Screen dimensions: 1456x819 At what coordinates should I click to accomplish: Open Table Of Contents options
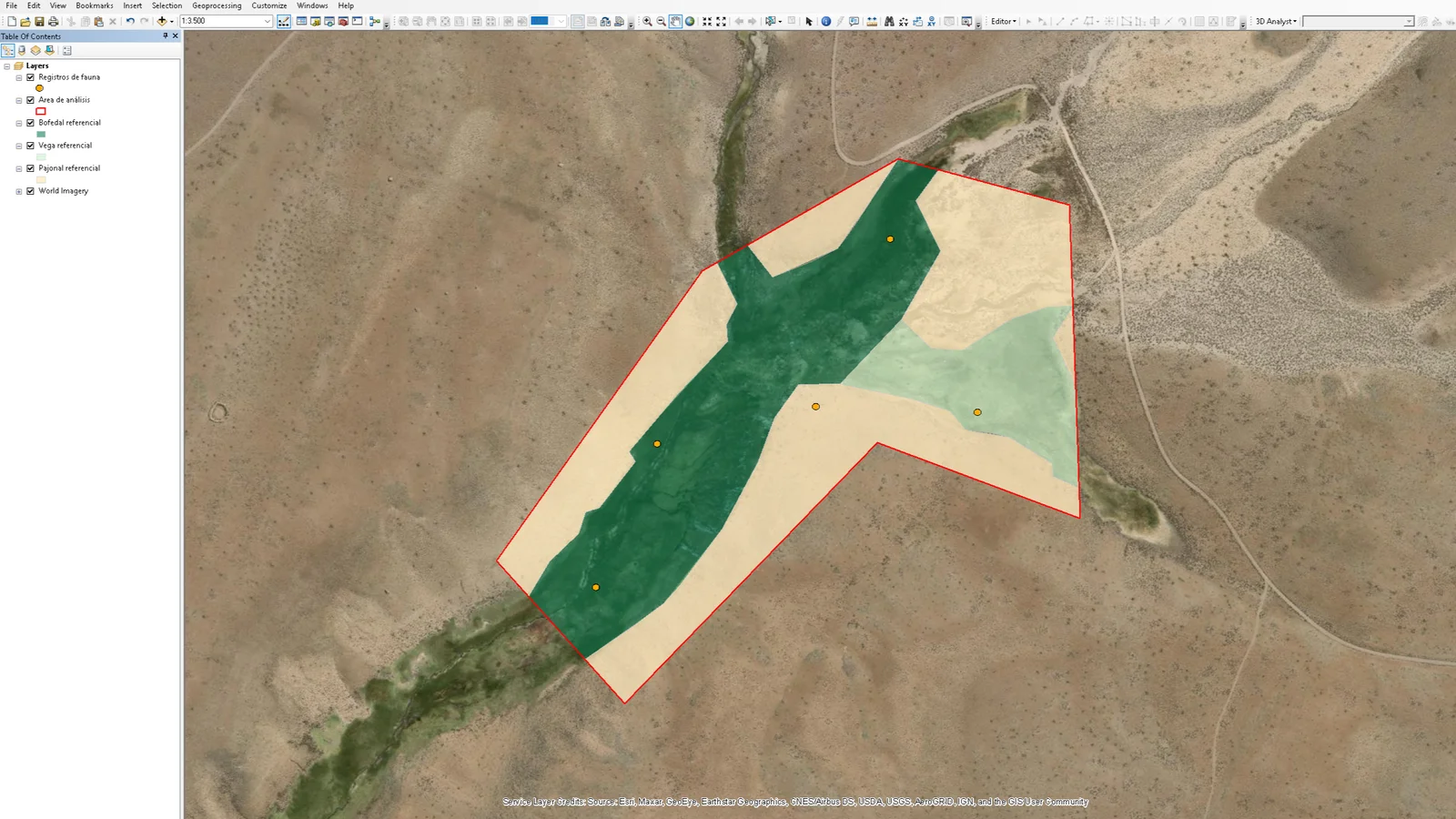coord(66,51)
